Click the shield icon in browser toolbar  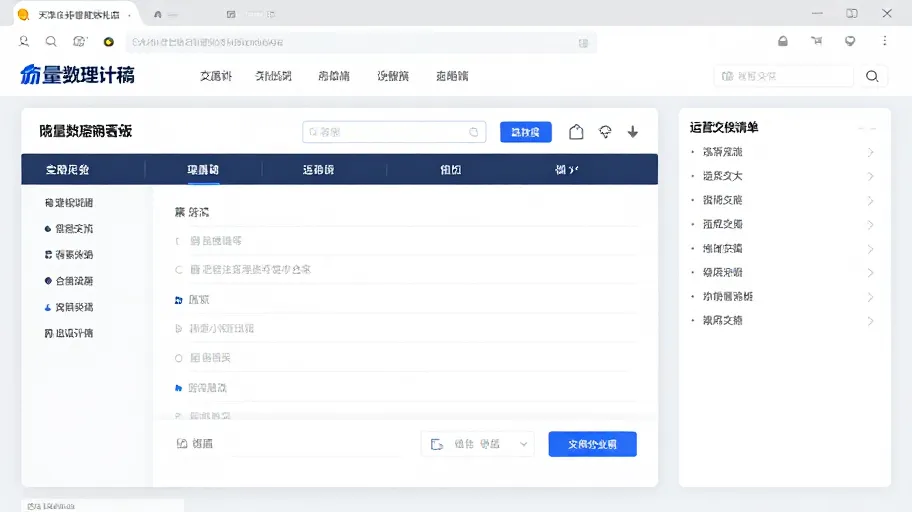pos(850,41)
